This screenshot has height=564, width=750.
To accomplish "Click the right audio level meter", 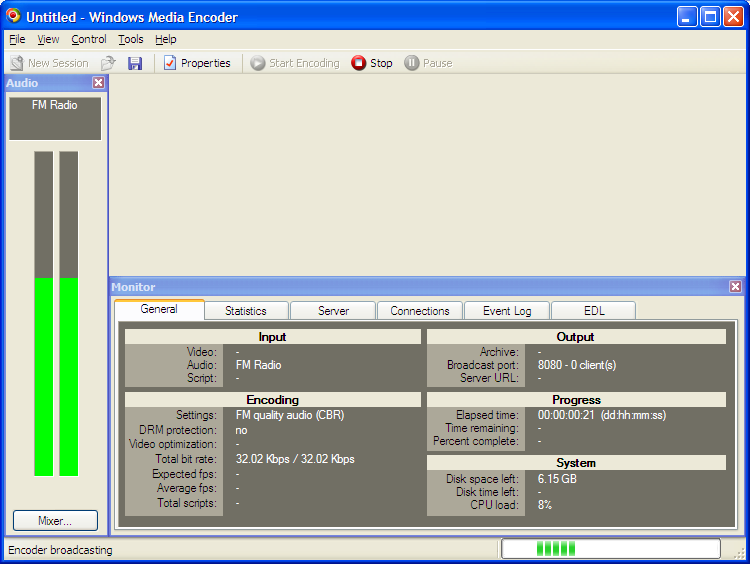I will point(68,313).
